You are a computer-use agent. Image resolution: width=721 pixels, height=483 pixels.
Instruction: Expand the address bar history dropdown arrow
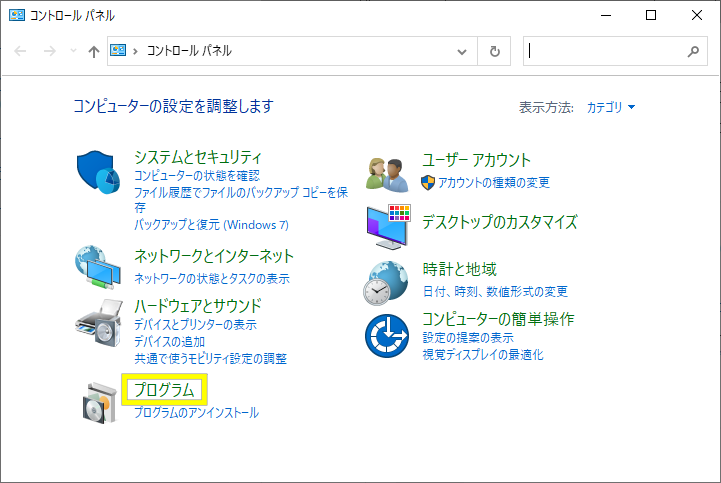point(461,51)
